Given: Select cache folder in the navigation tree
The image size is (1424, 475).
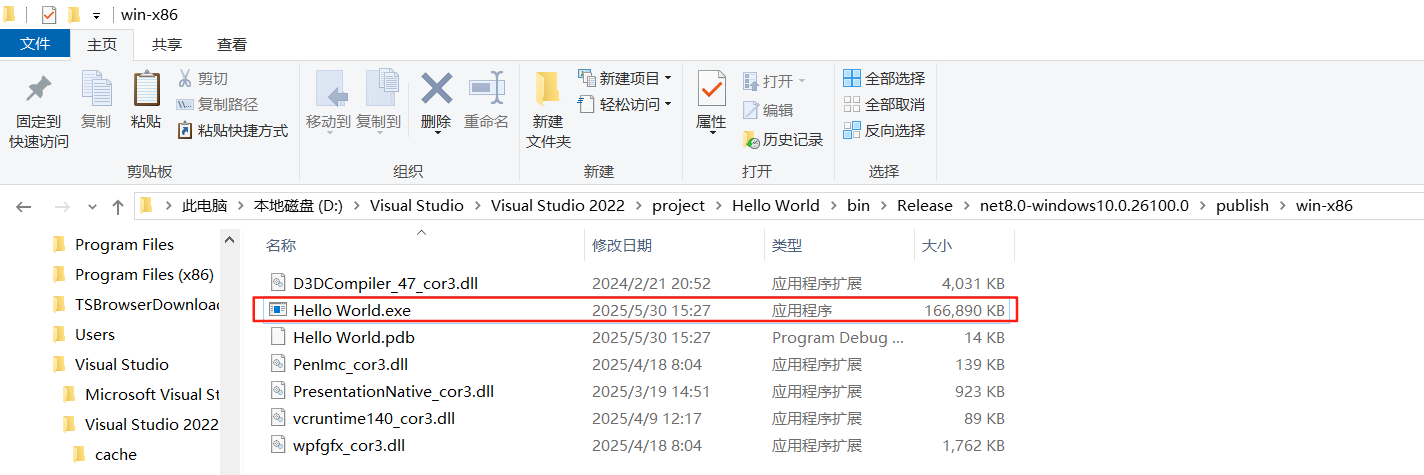Looking at the screenshot, I should 116,454.
